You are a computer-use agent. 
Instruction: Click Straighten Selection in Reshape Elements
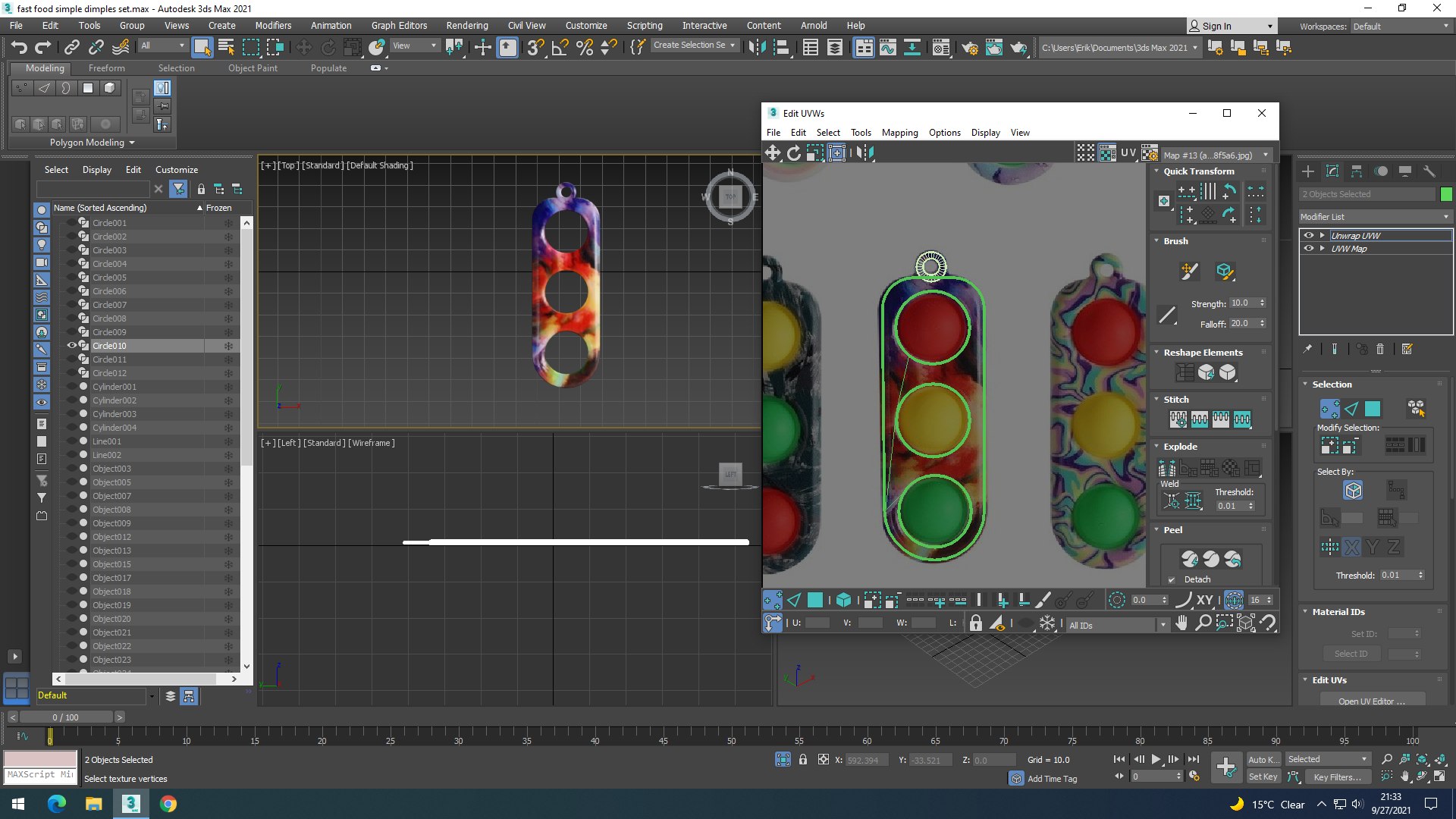pyautogui.click(x=1185, y=372)
